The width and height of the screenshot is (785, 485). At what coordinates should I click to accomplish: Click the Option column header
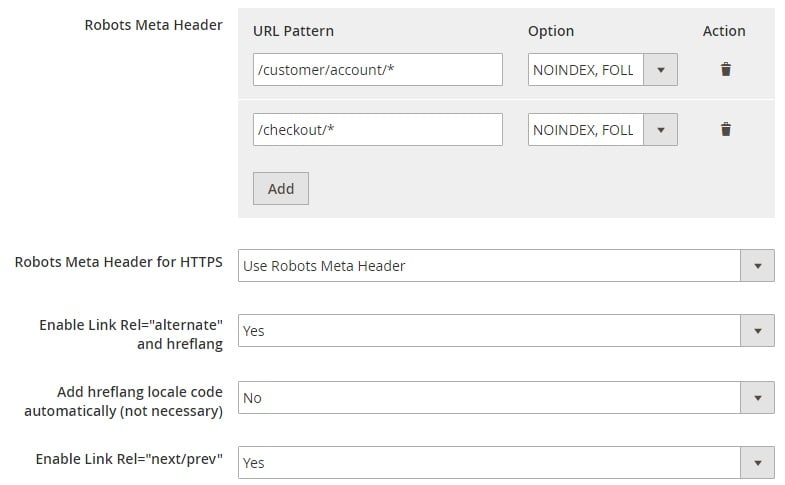[x=551, y=31]
